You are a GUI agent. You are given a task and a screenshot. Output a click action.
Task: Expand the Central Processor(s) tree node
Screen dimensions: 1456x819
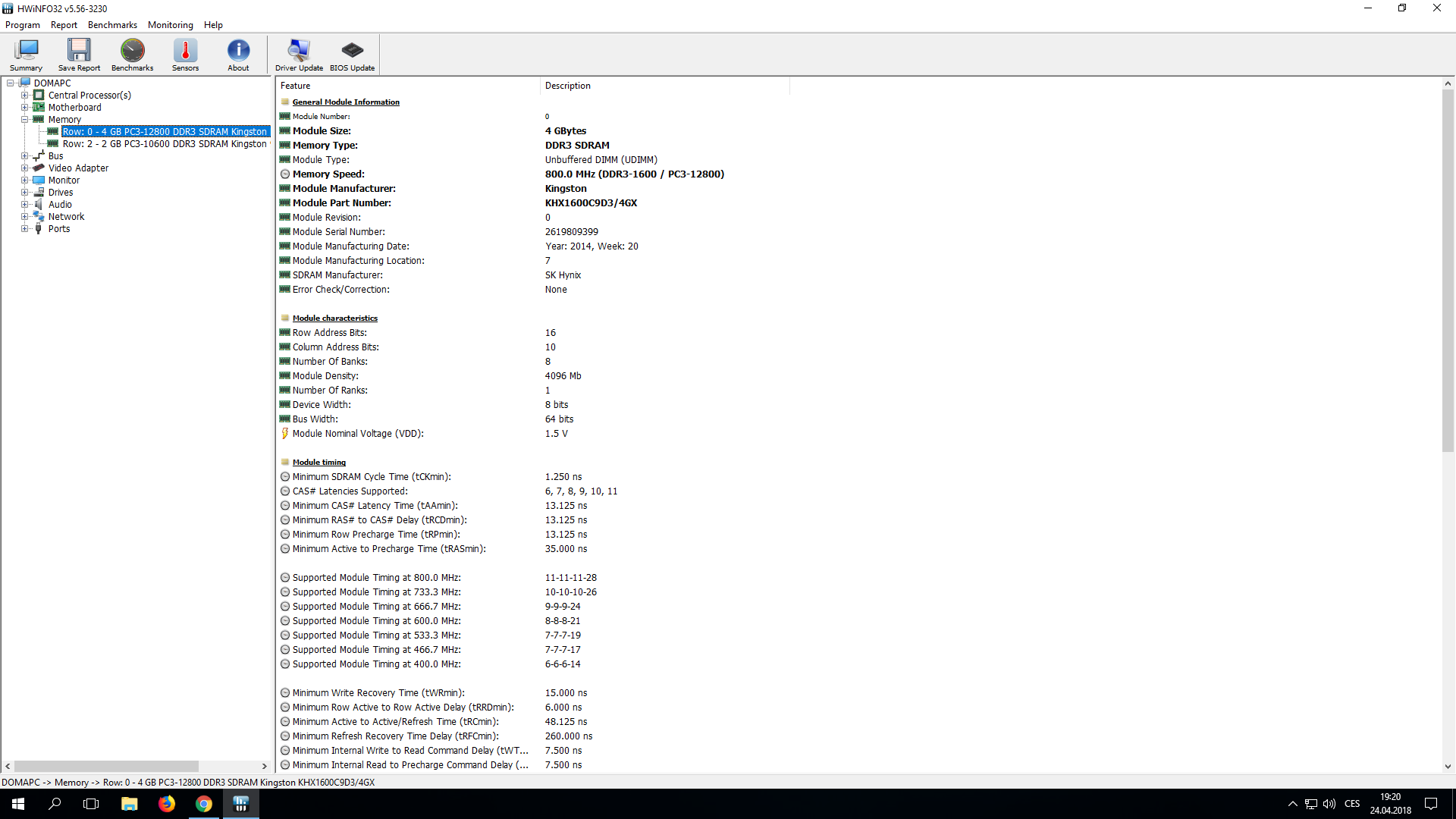pos(25,96)
